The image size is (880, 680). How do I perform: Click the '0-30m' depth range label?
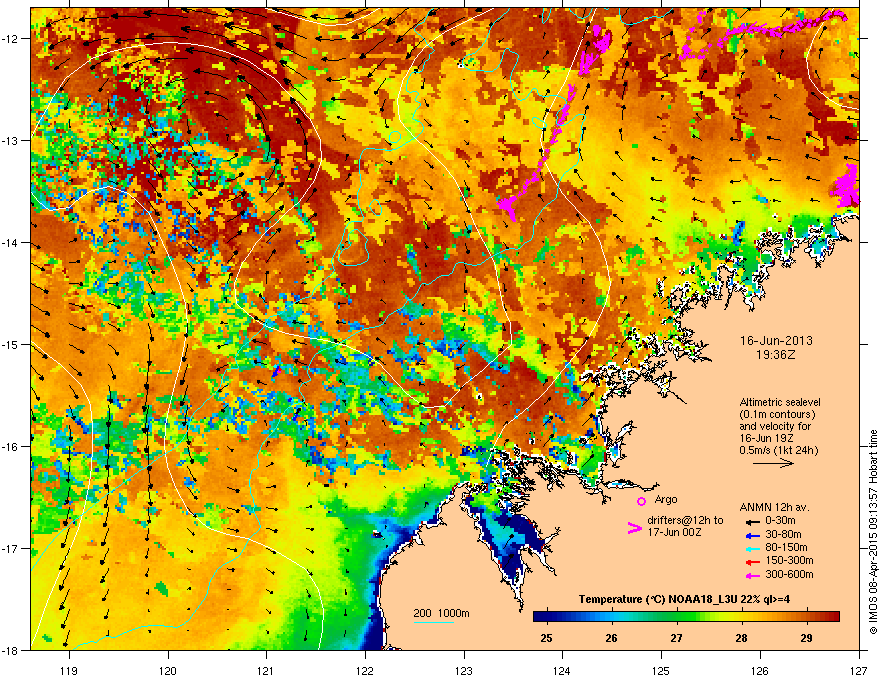pos(780,521)
